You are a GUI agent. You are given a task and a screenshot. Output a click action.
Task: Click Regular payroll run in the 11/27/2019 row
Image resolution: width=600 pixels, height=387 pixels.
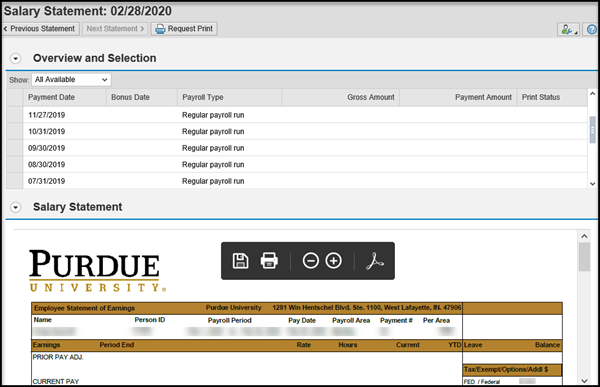pyautogui.click(x=213, y=115)
